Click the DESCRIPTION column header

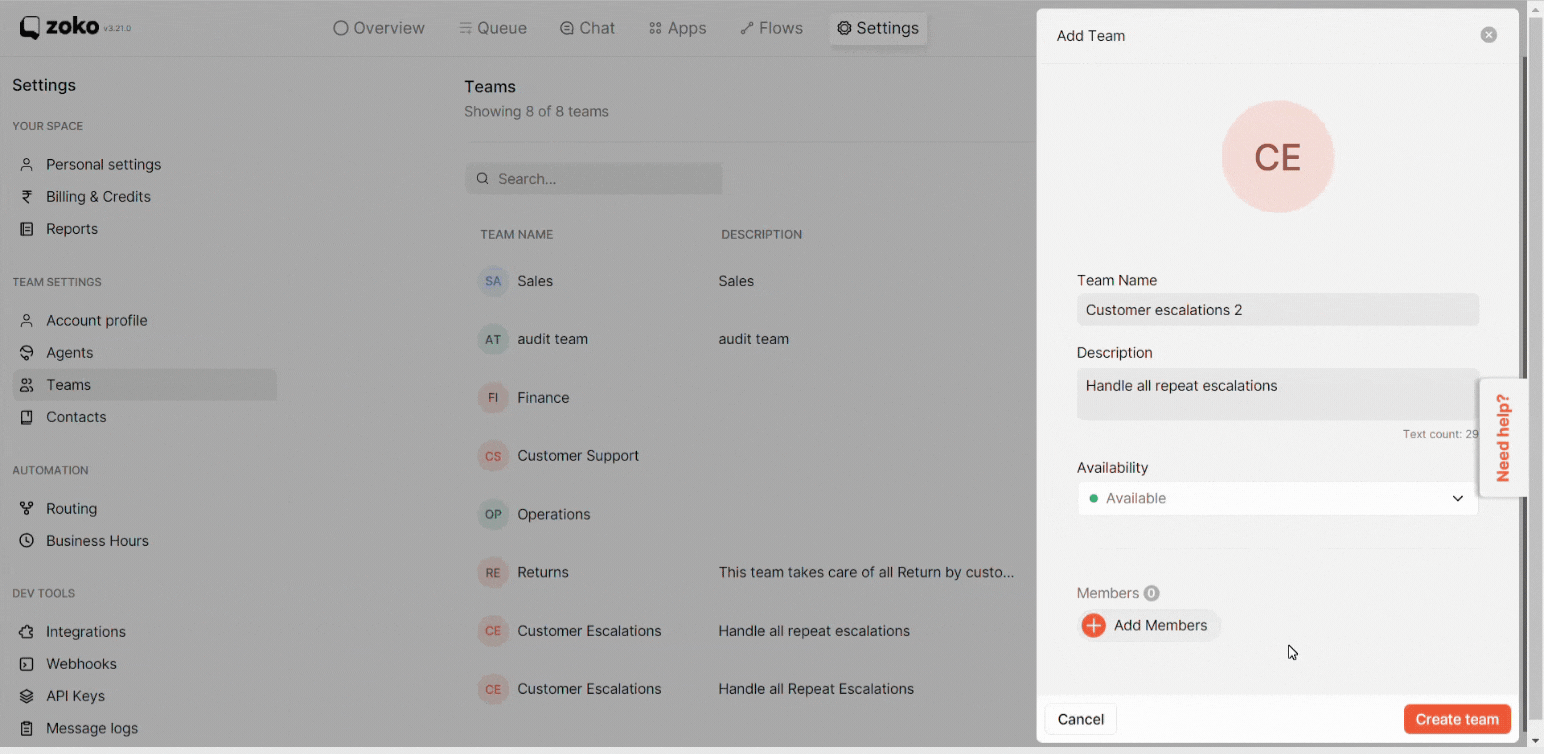pos(761,234)
